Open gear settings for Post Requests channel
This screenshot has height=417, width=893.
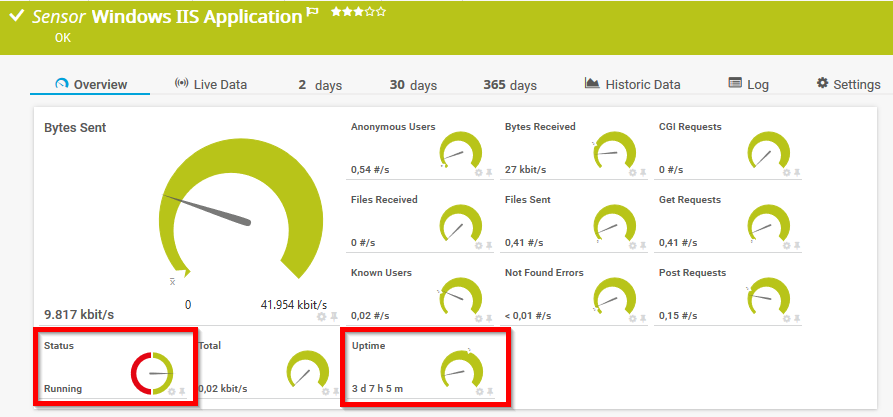[786, 318]
